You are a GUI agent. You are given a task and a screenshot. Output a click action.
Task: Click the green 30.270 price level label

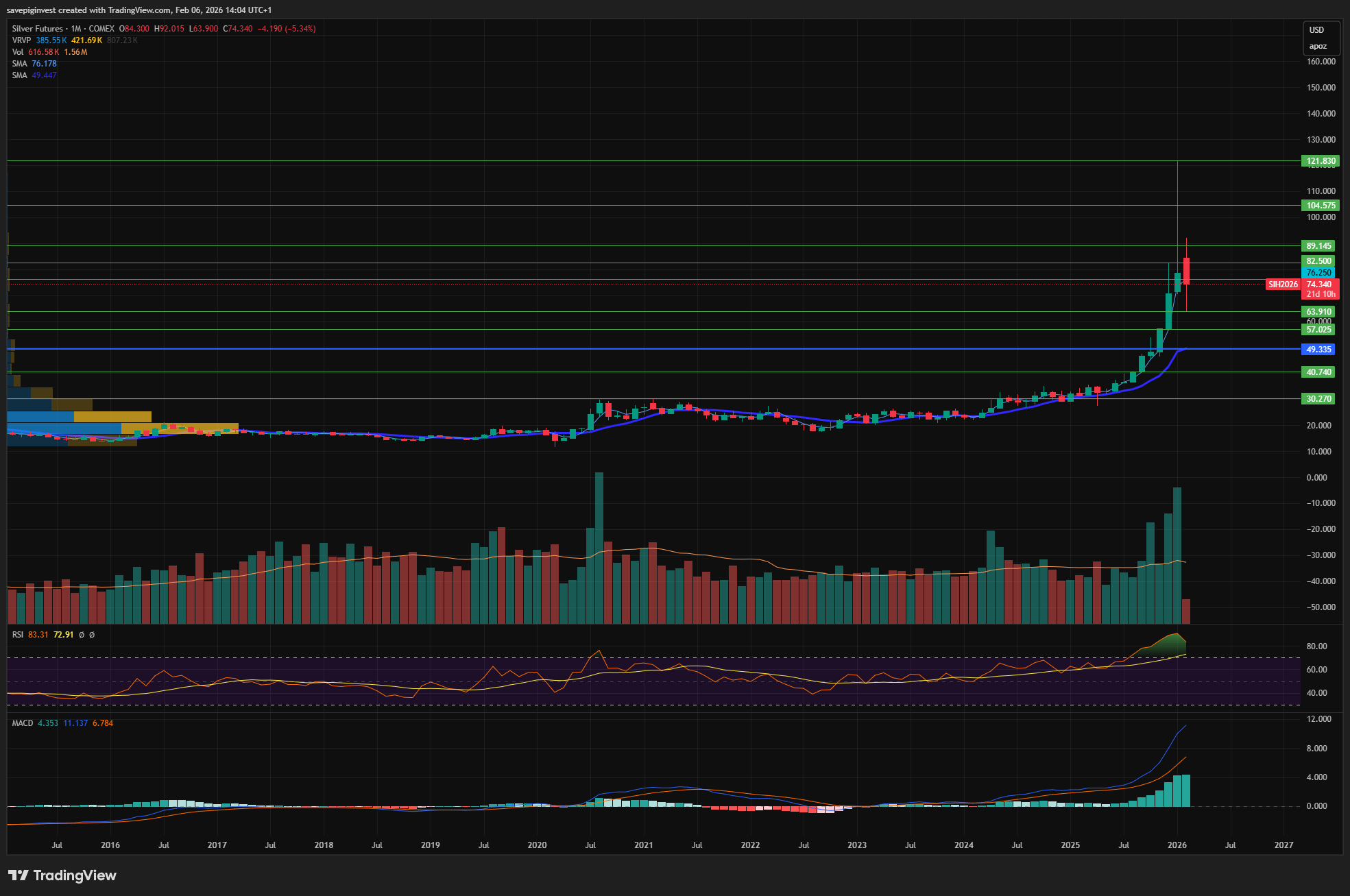pyautogui.click(x=1319, y=399)
